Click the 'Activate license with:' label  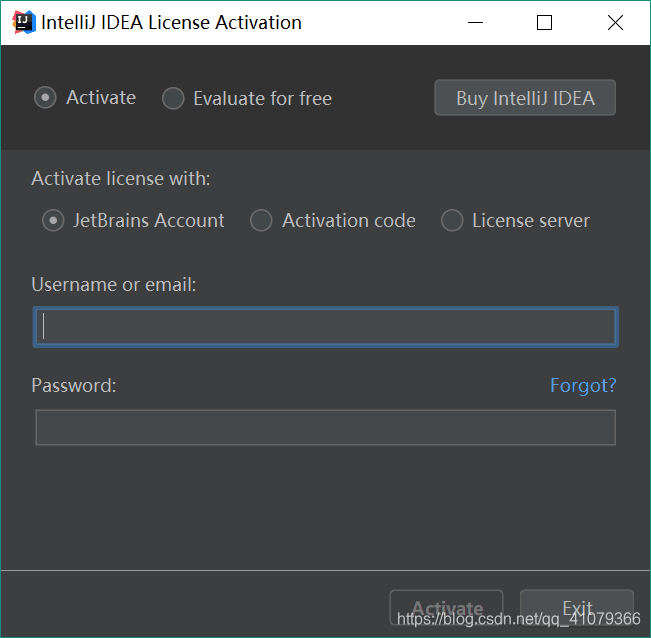click(x=121, y=179)
